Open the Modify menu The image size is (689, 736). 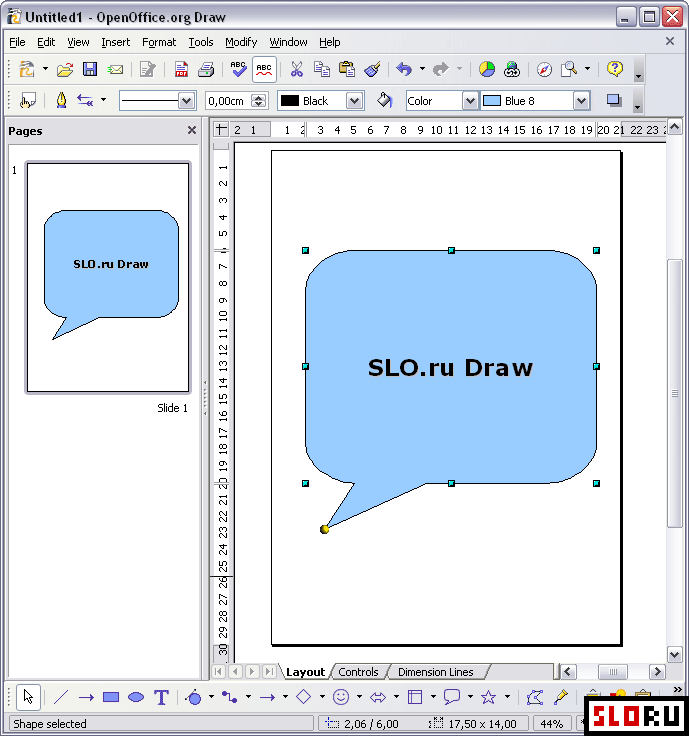coord(240,42)
